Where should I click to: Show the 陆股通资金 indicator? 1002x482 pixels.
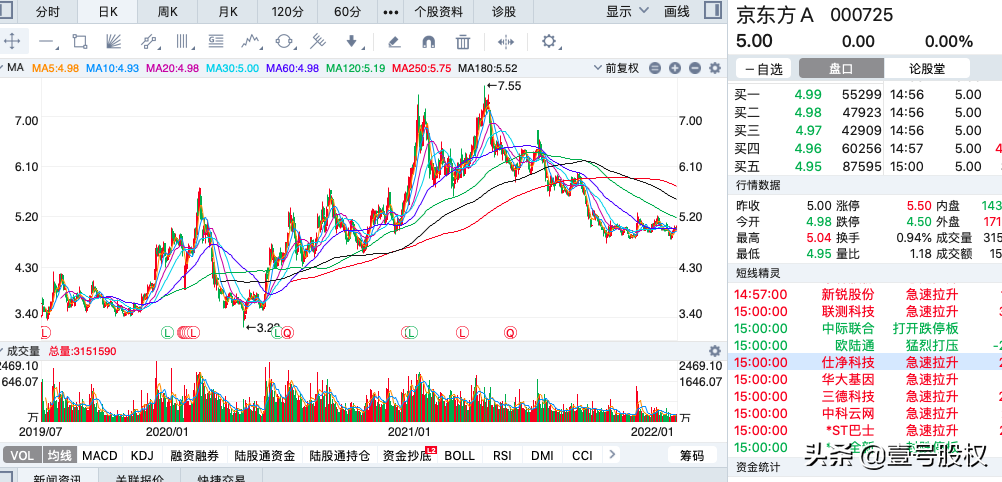tap(264, 455)
